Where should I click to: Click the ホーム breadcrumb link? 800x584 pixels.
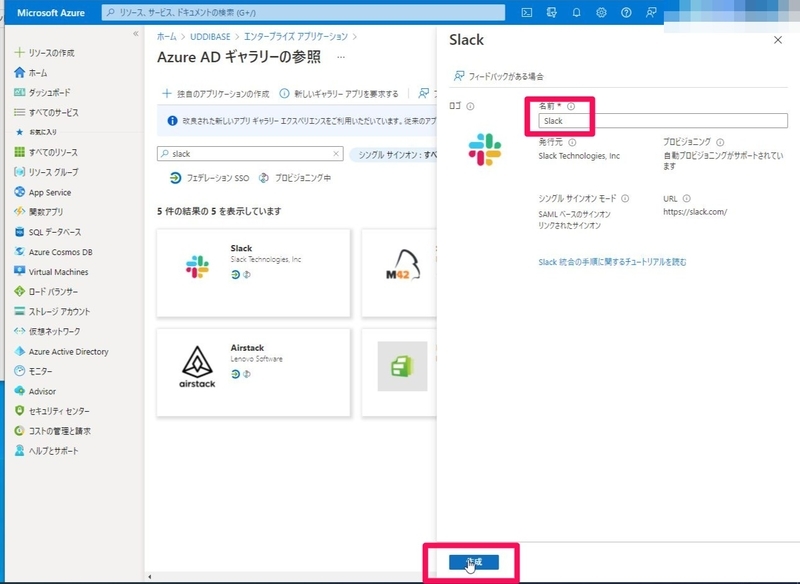point(166,37)
